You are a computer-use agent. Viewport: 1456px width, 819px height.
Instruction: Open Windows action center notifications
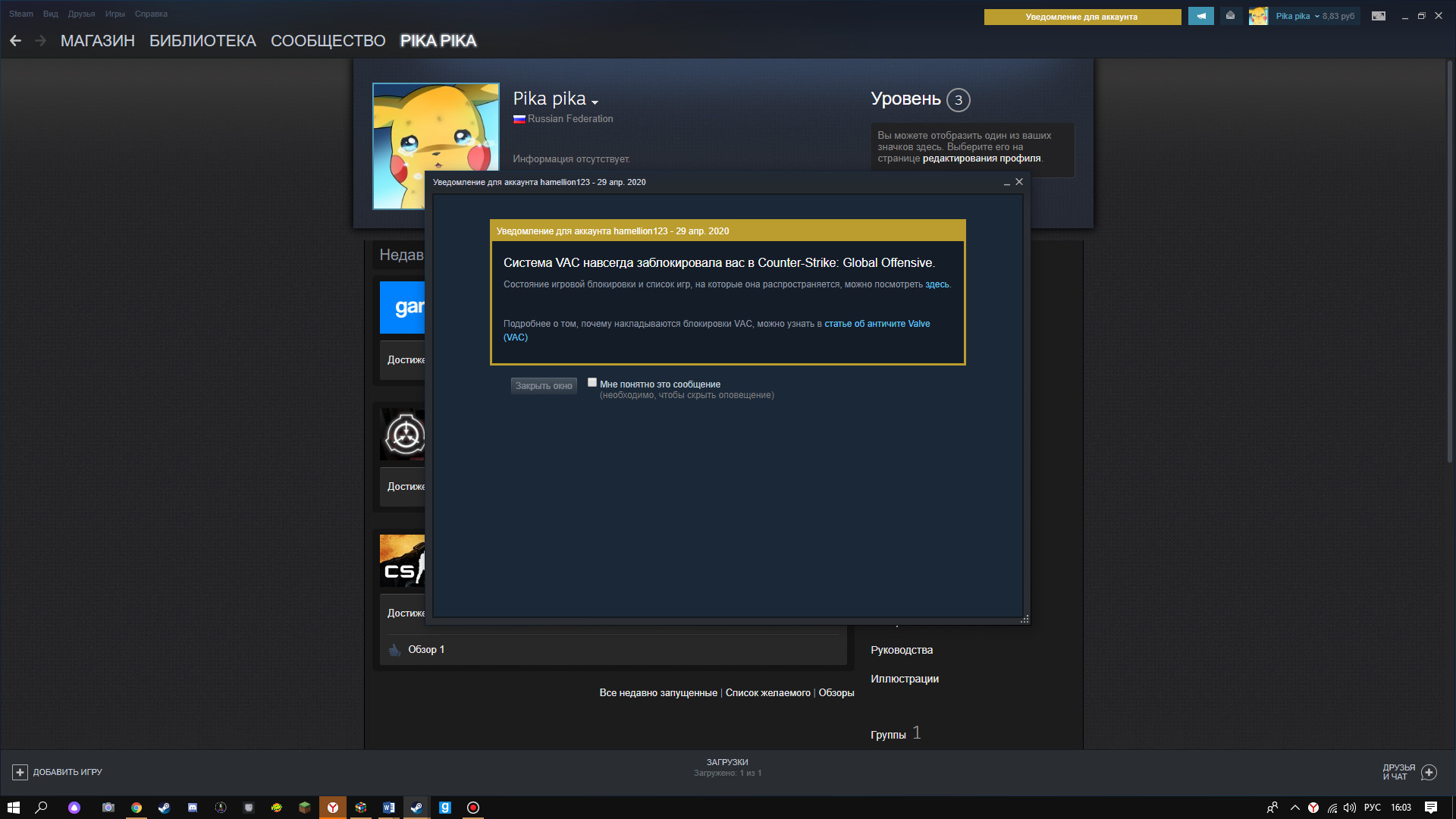1431,808
